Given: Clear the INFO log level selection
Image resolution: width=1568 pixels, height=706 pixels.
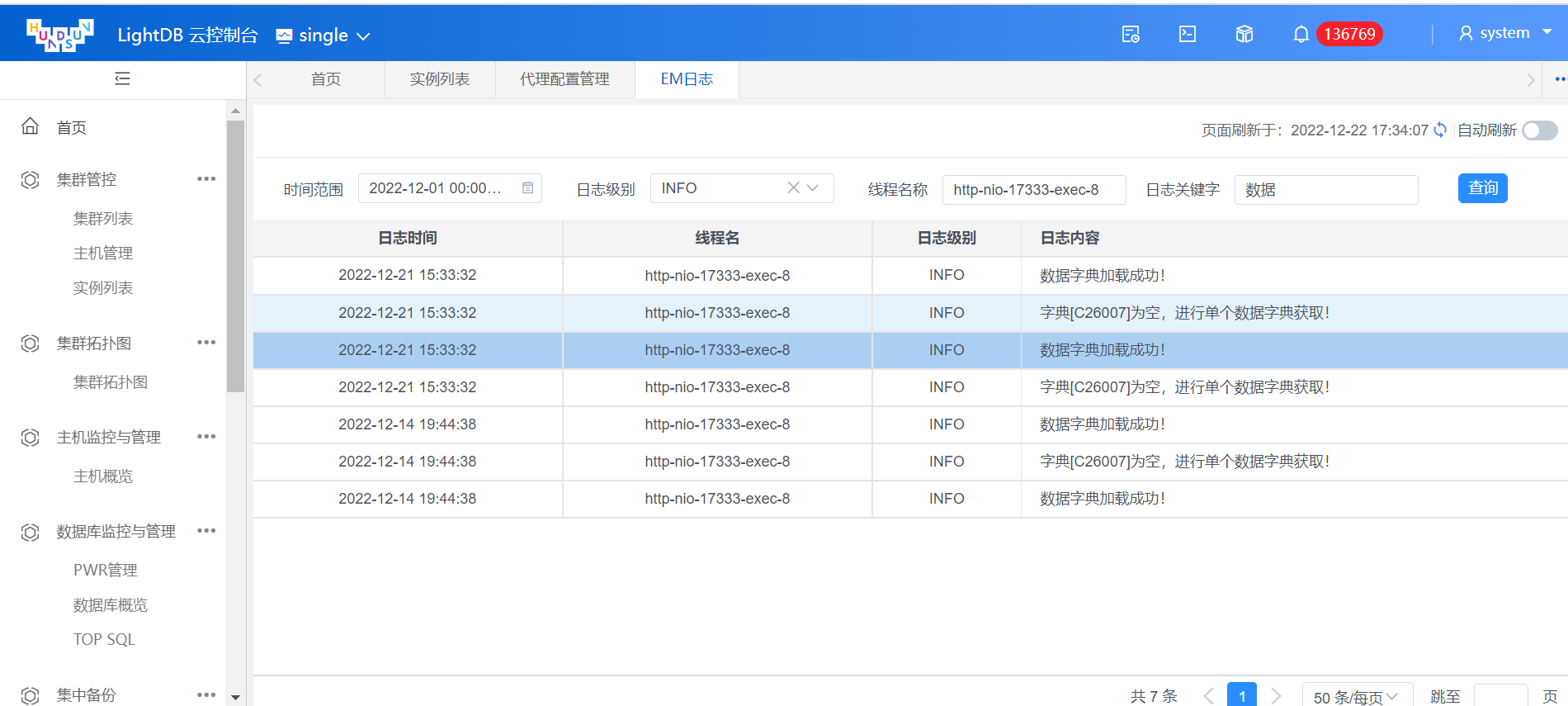Looking at the screenshot, I should coord(793,187).
